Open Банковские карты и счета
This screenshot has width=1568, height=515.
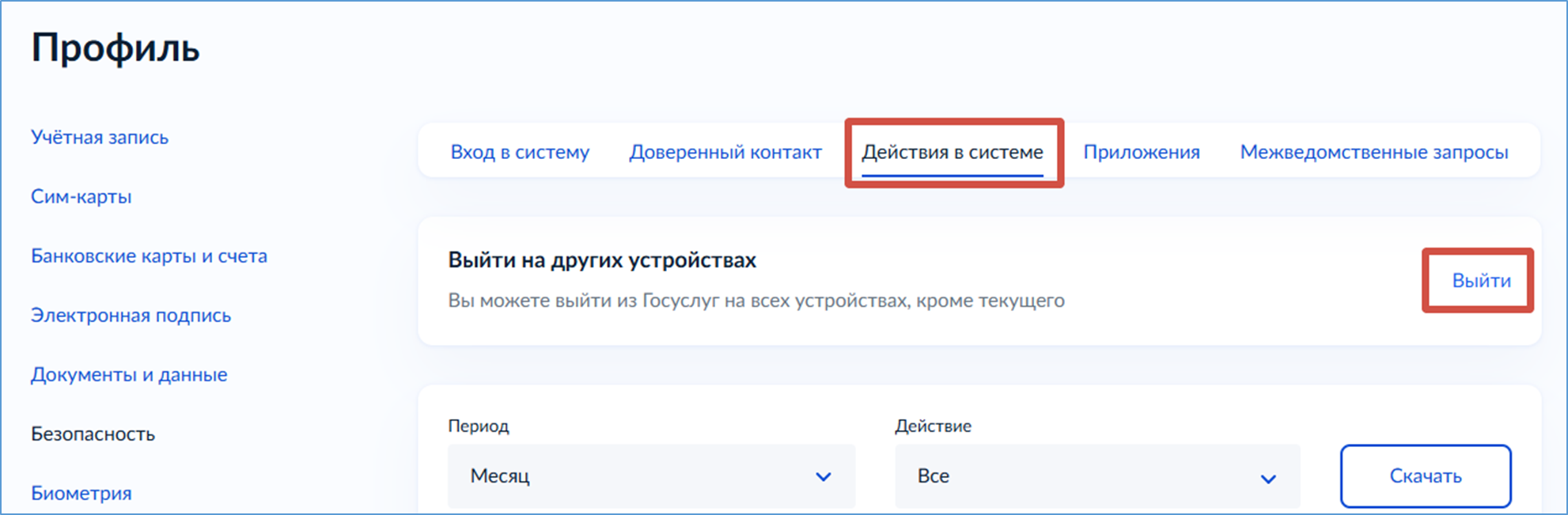point(150,256)
